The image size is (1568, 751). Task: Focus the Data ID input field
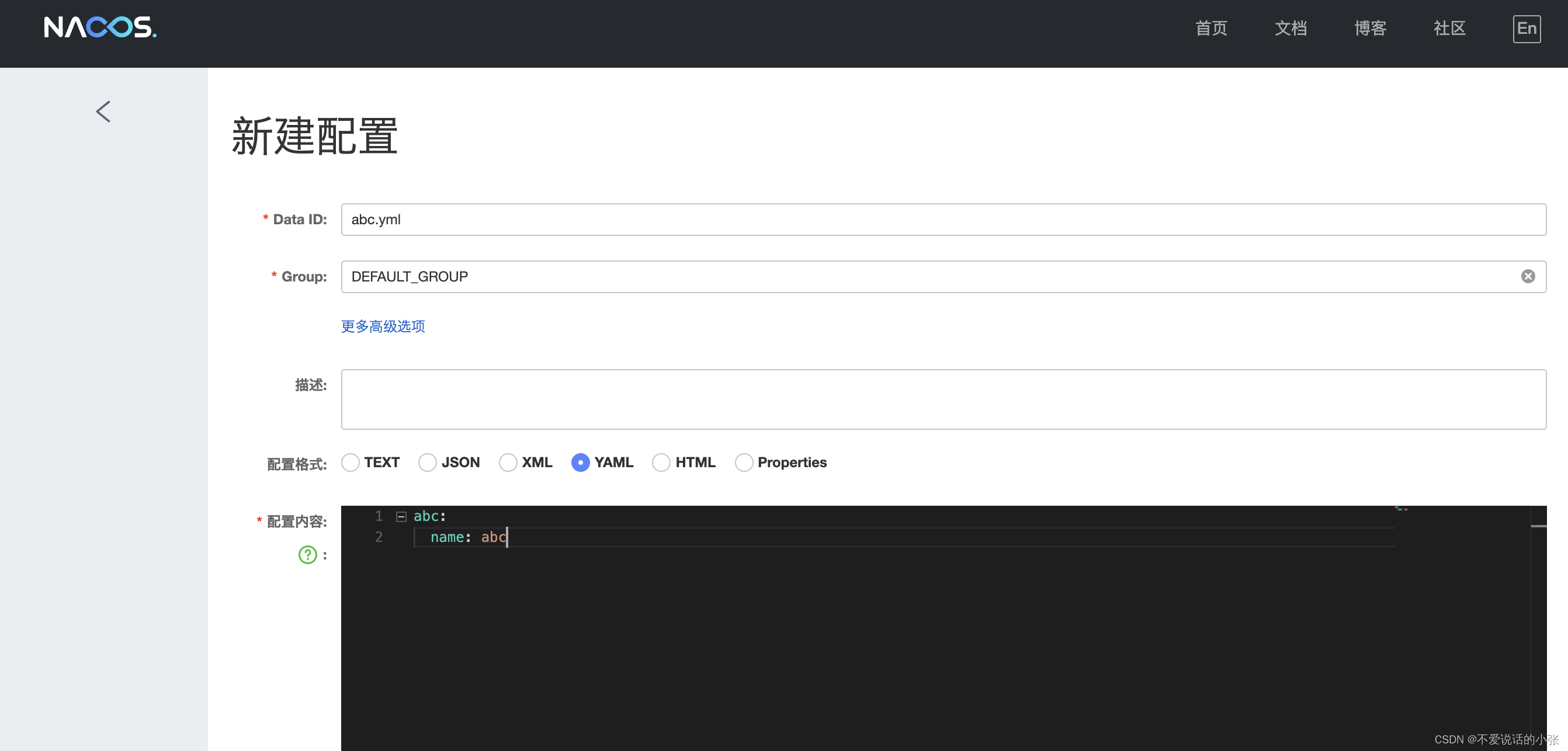(x=943, y=220)
